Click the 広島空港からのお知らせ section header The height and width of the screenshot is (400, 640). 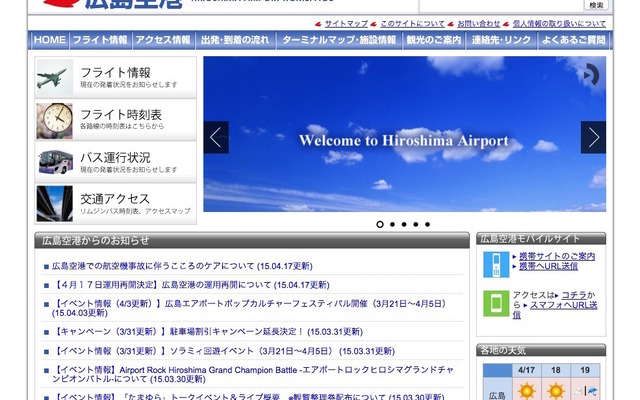tap(252, 240)
